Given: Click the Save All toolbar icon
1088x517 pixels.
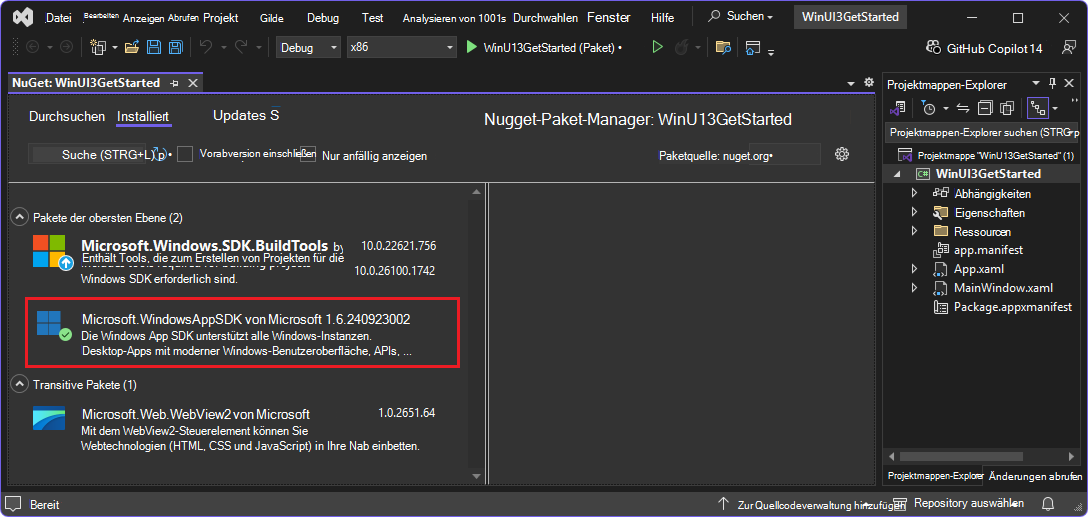Looking at the screenshot, I should (x=176, y=48).
